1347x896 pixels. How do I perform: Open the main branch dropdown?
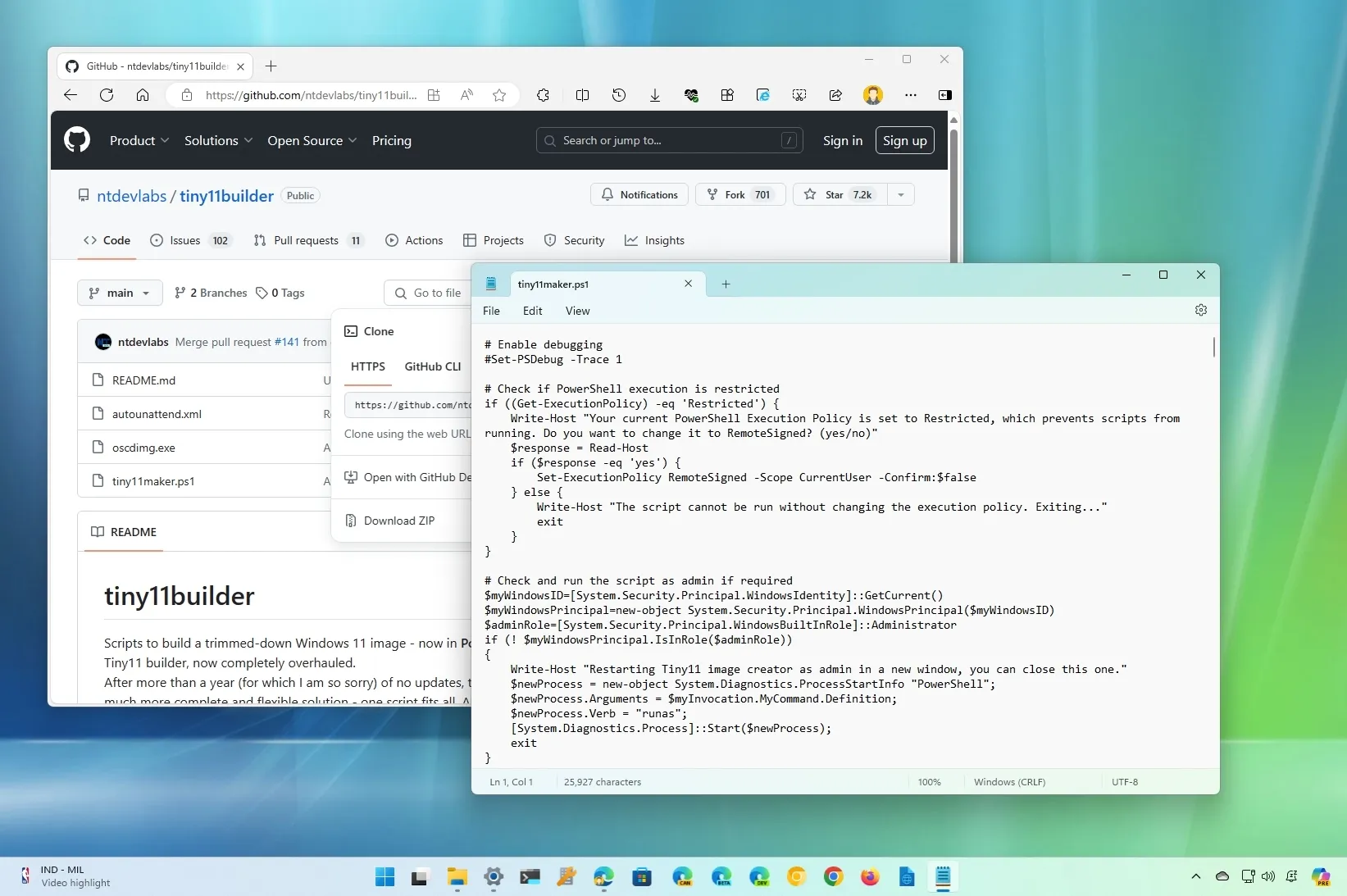pos(120,293)
